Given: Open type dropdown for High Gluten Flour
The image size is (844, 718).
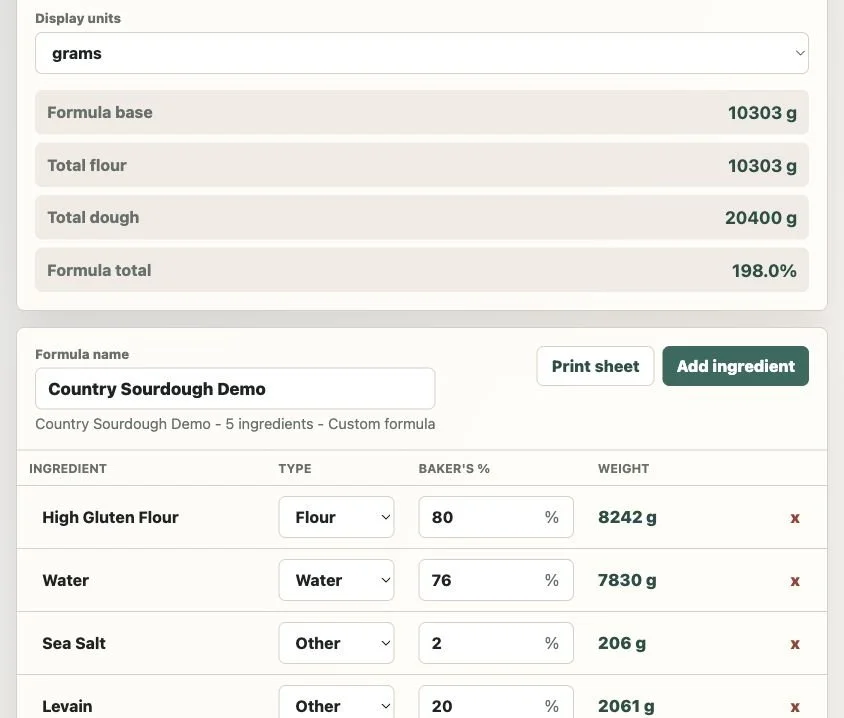Looking at the screenshot, I should click(336, 517).
